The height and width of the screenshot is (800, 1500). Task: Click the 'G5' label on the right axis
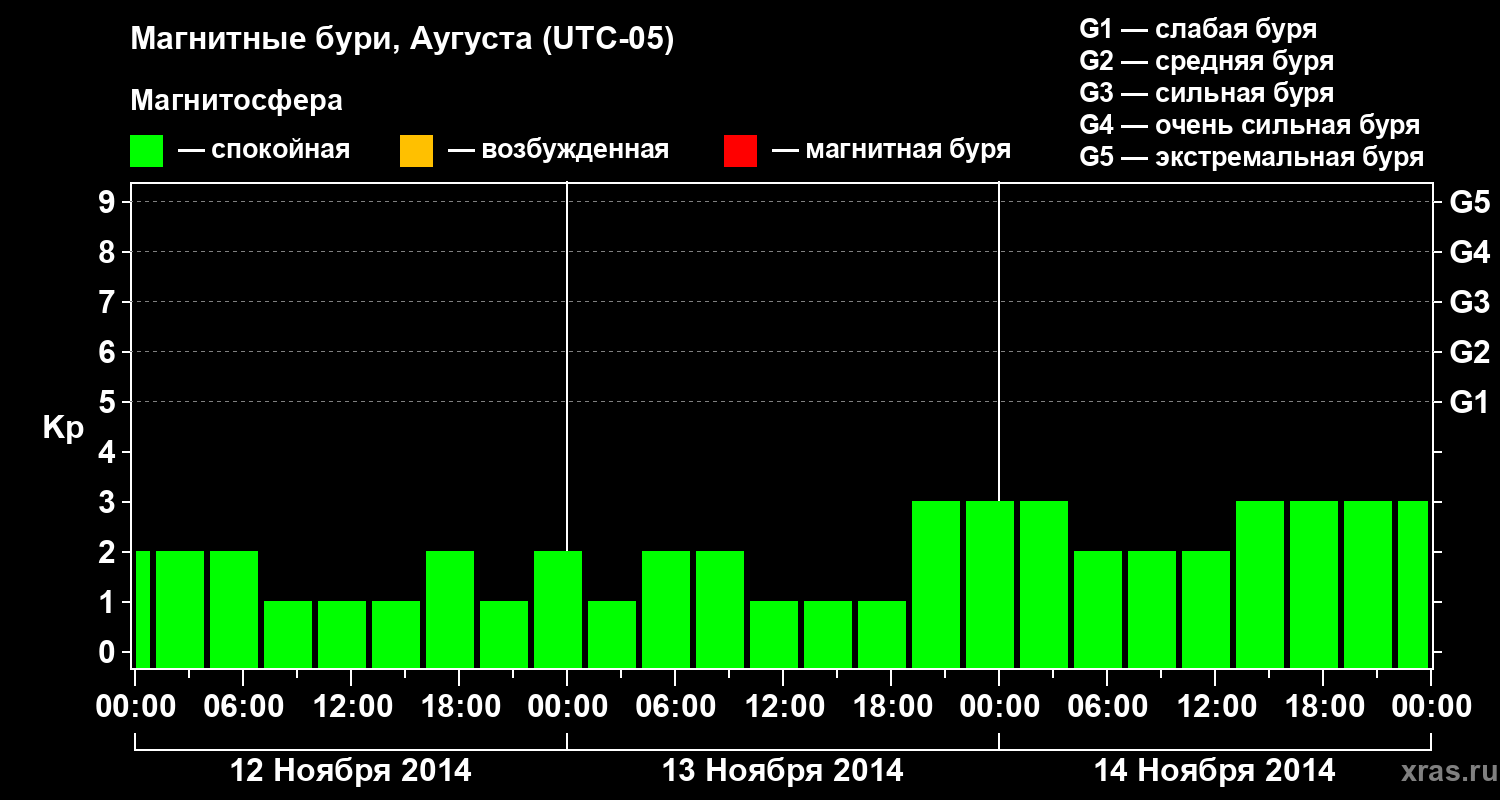coord(1469,202)
